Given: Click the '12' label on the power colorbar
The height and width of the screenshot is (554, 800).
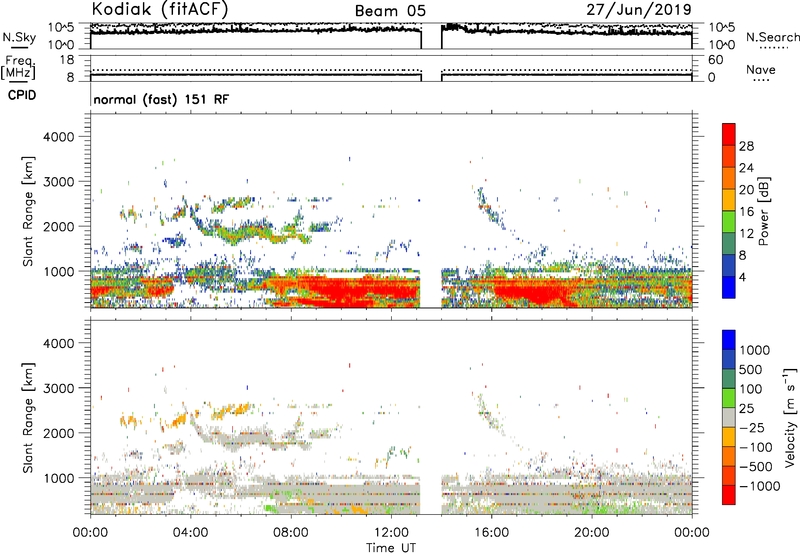Looking at the screenshot, I should pyautogui.click(x=746, y=234).
